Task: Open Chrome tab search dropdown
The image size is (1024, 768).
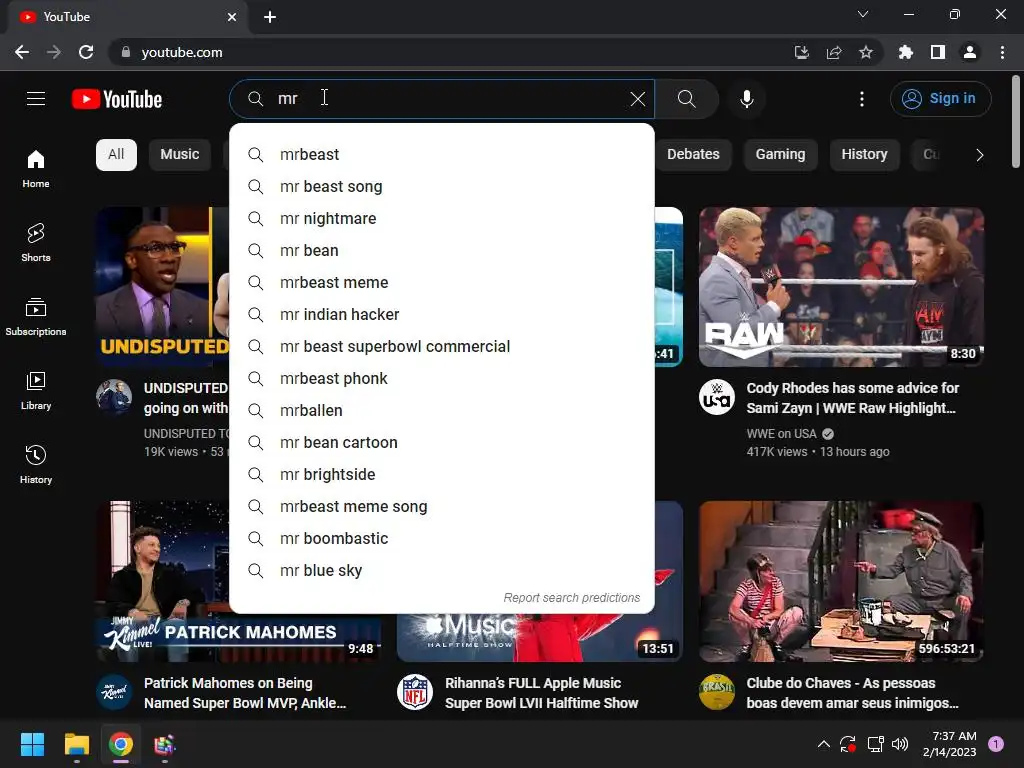Action: [x=863, y=14]
